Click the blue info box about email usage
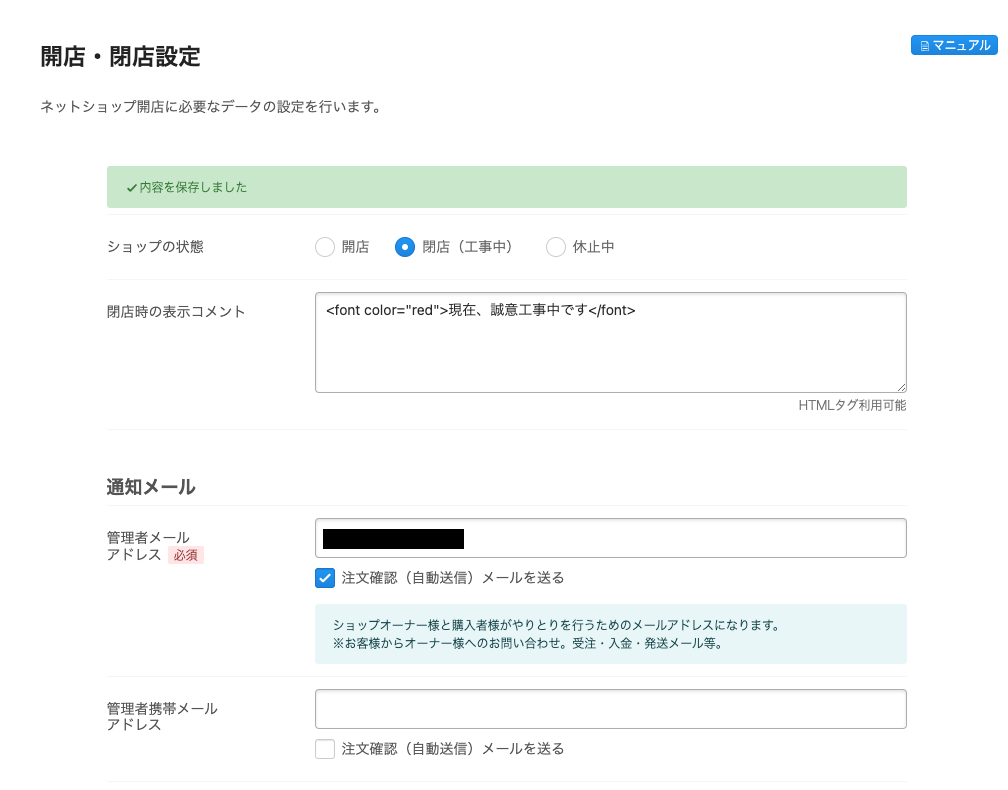Image resolution: width=1008 pixels, height=790 pixels. click(x=610, y=633)
